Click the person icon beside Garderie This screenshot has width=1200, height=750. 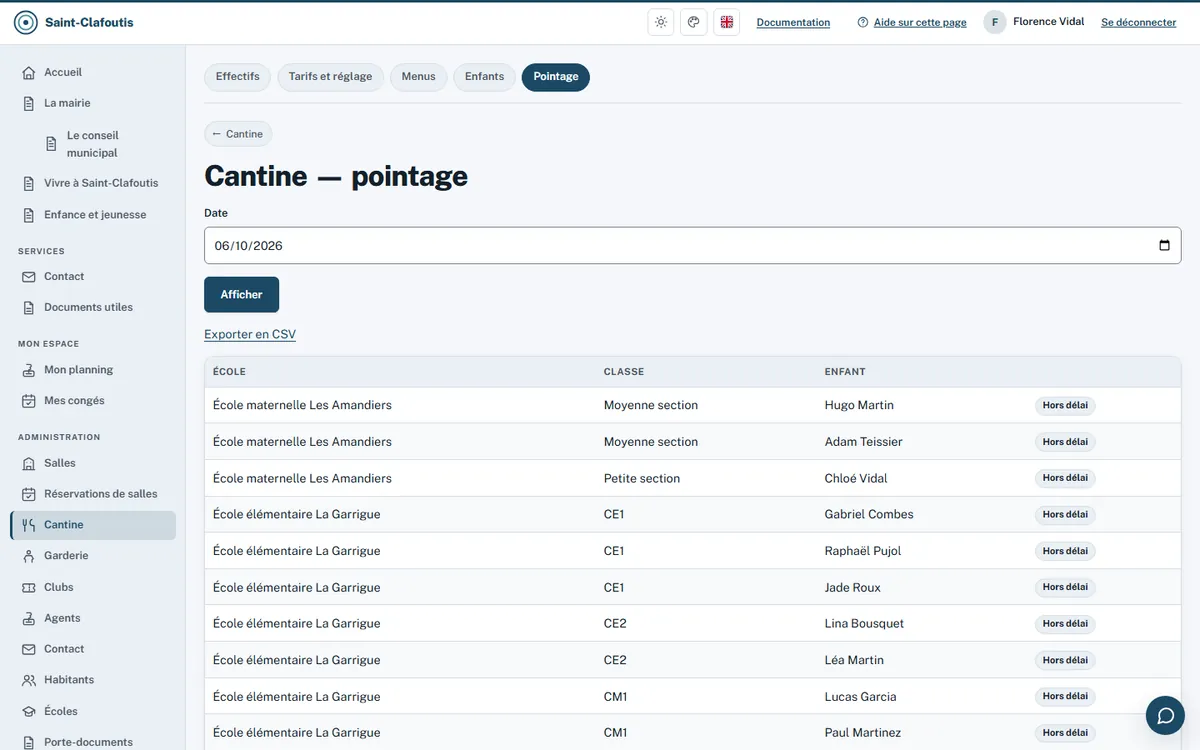(29, 556)
